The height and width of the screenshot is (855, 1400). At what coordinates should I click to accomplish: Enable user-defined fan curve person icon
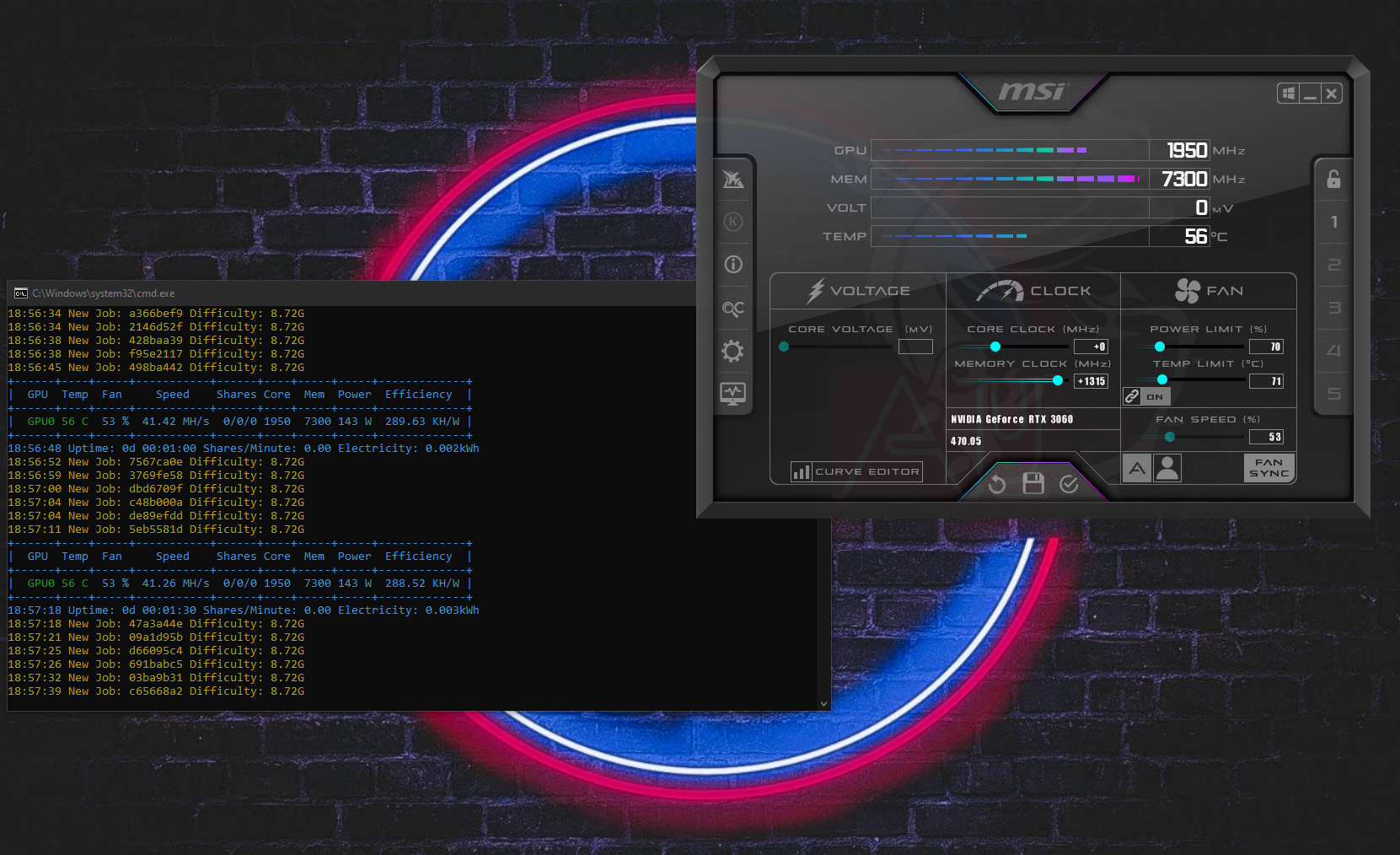tap(1167, 468)
